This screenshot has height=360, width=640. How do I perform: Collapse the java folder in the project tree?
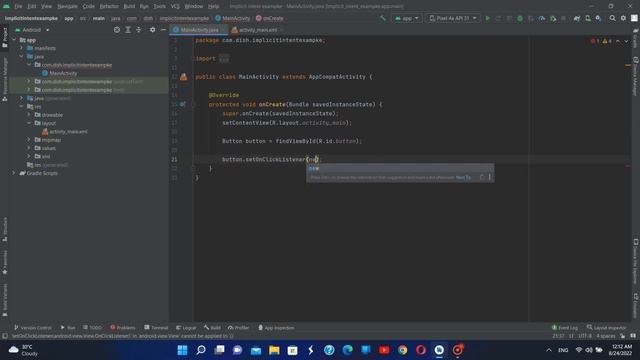pos(22,56)
